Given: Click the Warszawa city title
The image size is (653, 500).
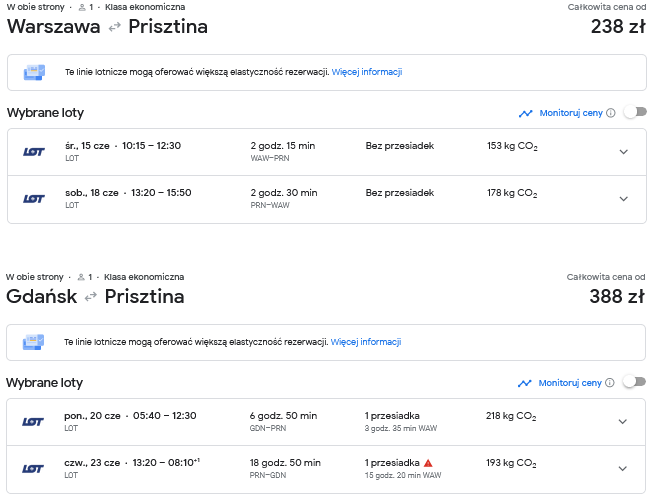Looking at the screenshot, I should tap(54, 27).
